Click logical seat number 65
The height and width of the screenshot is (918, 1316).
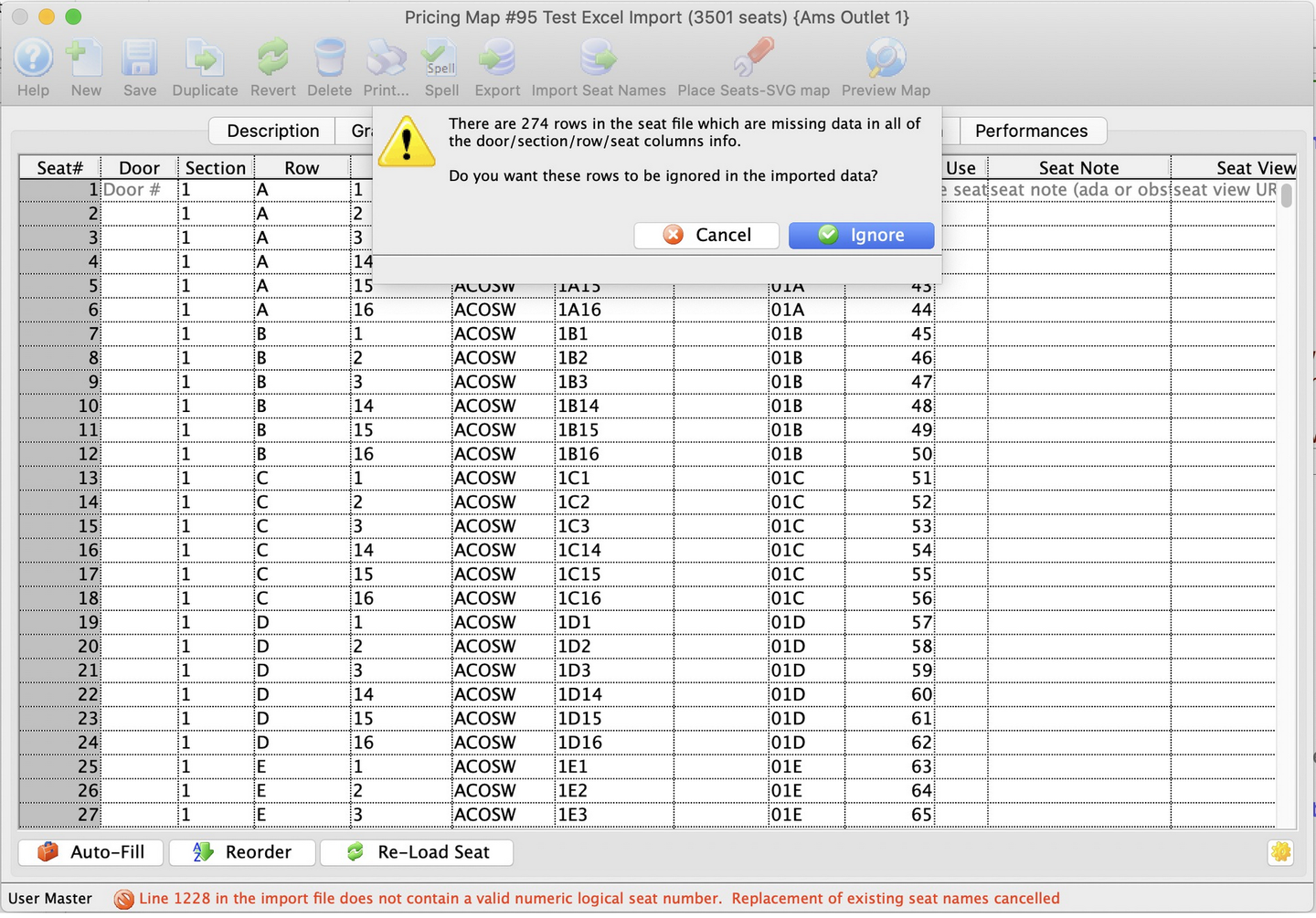coord(889,815)
